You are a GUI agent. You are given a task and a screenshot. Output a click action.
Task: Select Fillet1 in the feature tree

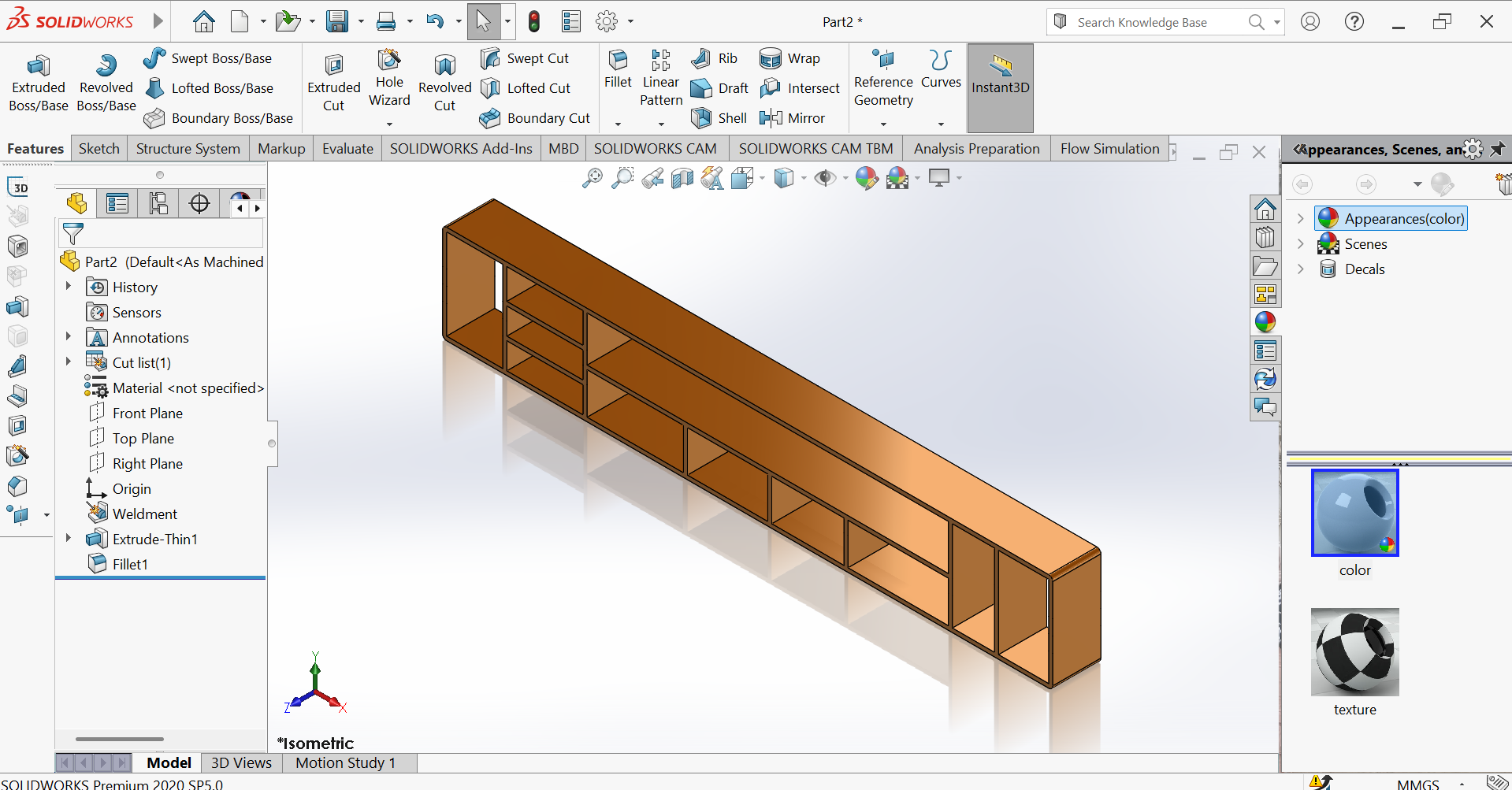pos(130,564)
